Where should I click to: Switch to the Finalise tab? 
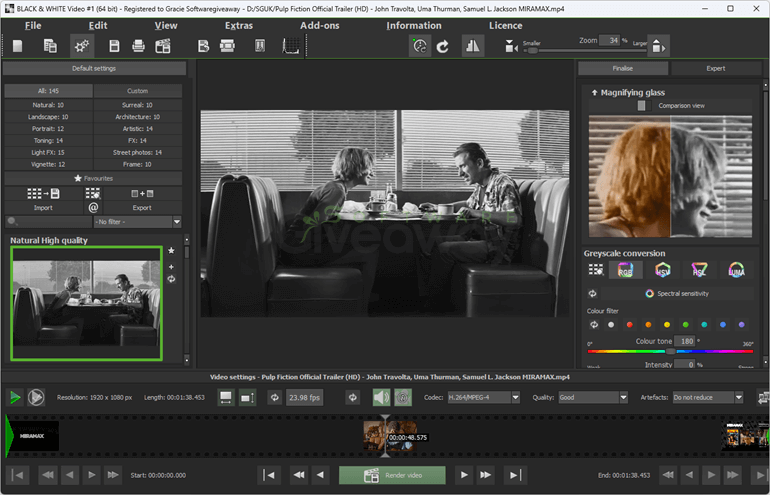(623, 68)
